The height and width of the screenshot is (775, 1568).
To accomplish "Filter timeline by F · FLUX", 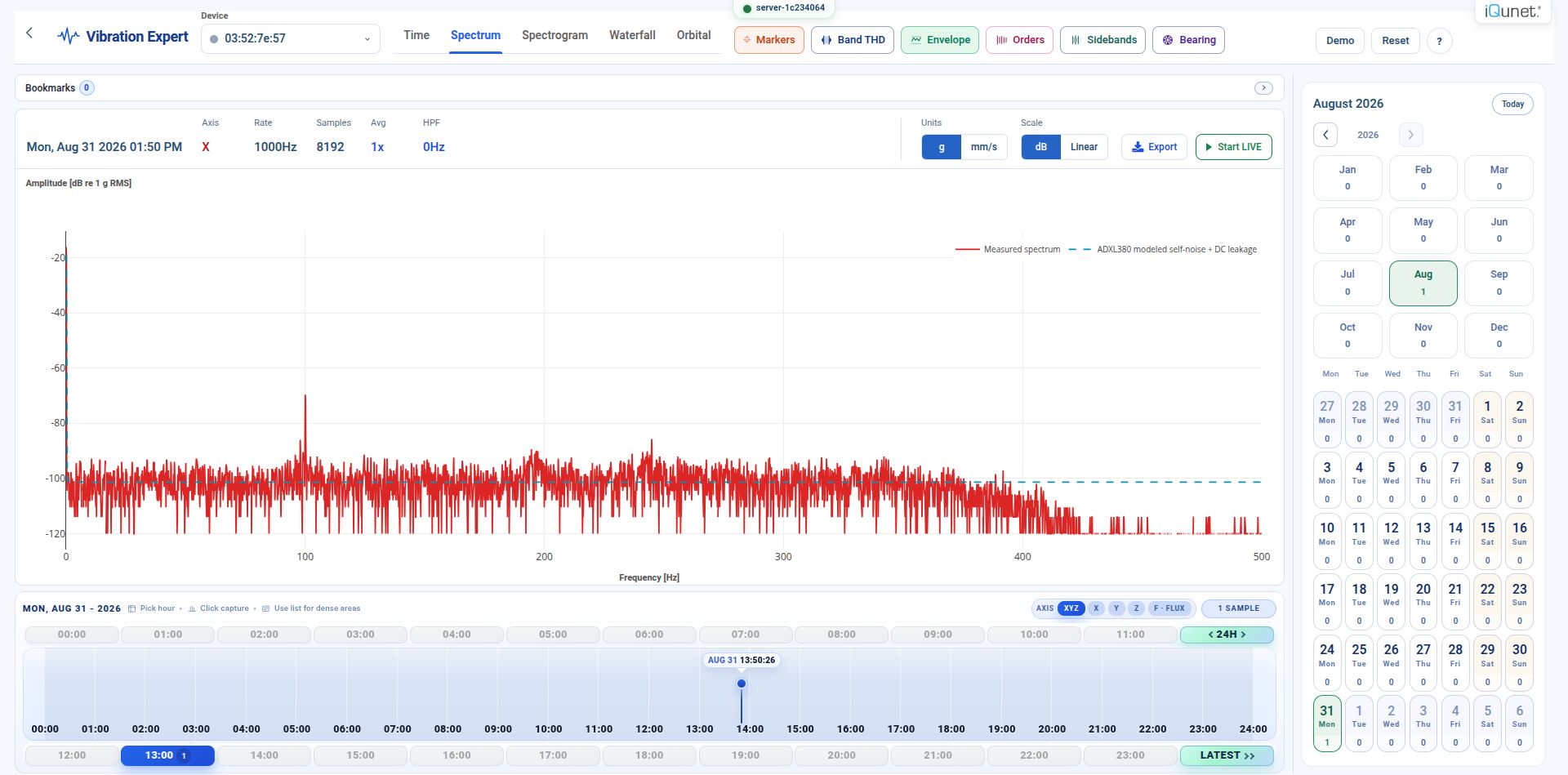I will [x=1169, y=608].
